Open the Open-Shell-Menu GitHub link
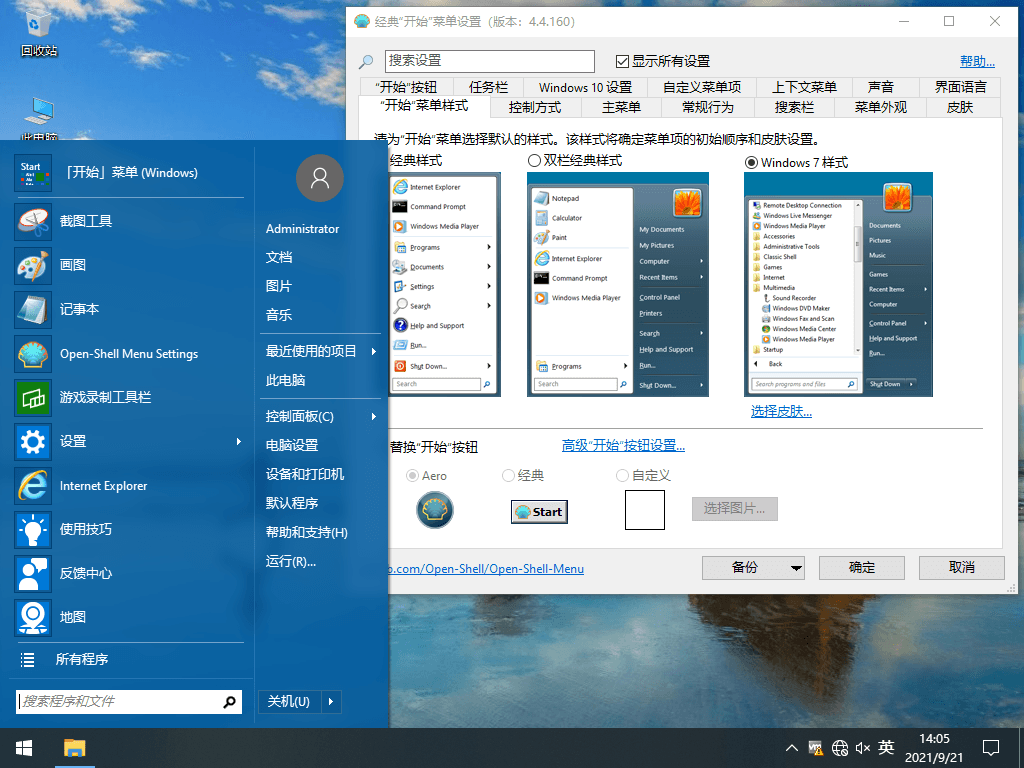The image size is (1024, 768). pyautogui.click(x=487, y=569)
